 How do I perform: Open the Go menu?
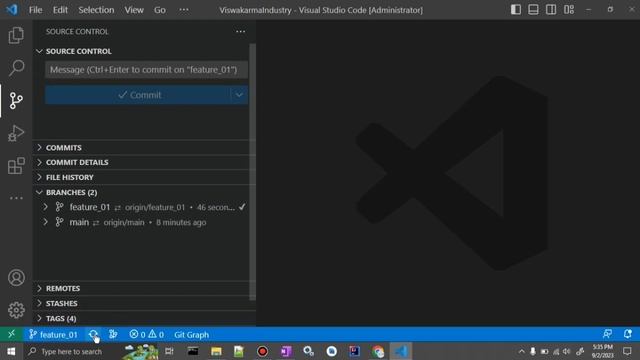[x=160, y=10]
